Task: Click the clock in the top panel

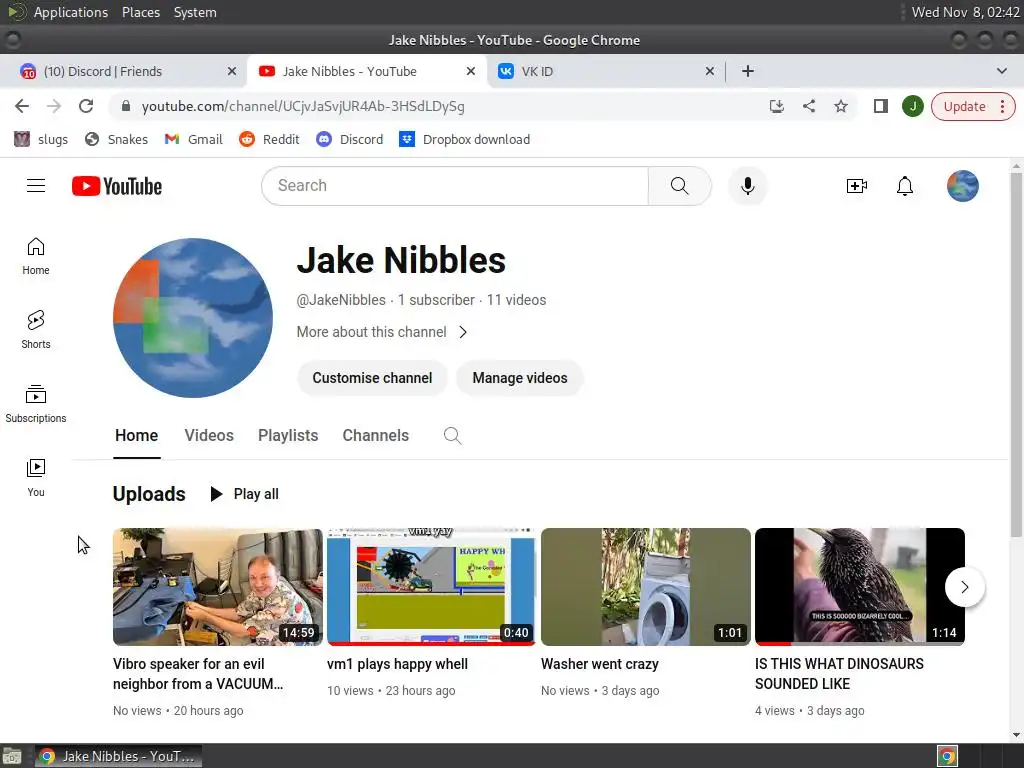Action: point(965,12)
